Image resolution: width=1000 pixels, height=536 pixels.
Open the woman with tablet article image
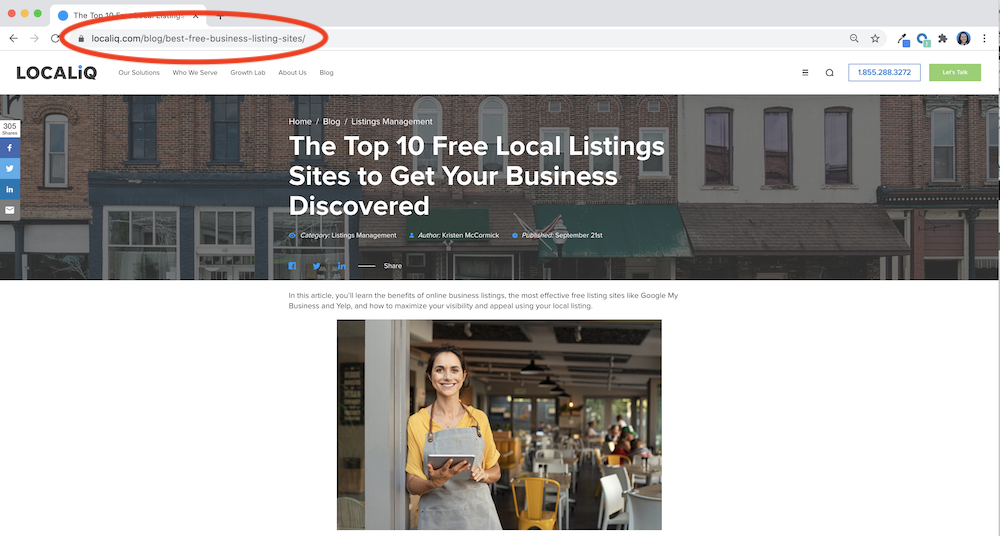pyautogui.click(x=499, y=425)
